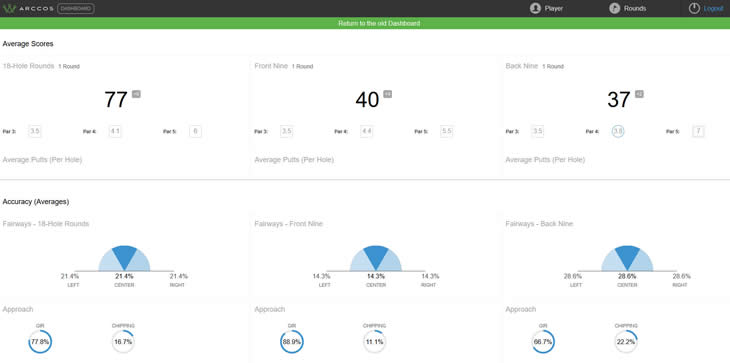
Task: Click the Arccos logo icon
Action: pyautogui.click(x=9, y=9)
